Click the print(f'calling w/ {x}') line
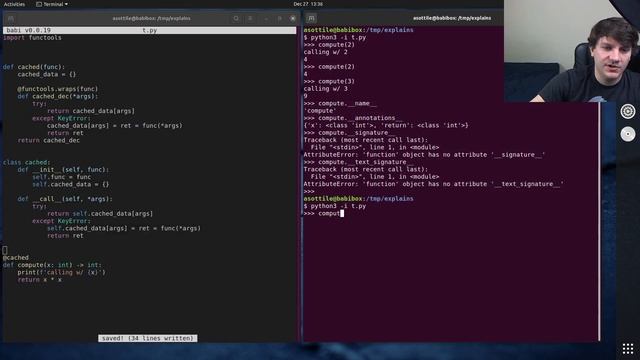 (x=61, y=273)
